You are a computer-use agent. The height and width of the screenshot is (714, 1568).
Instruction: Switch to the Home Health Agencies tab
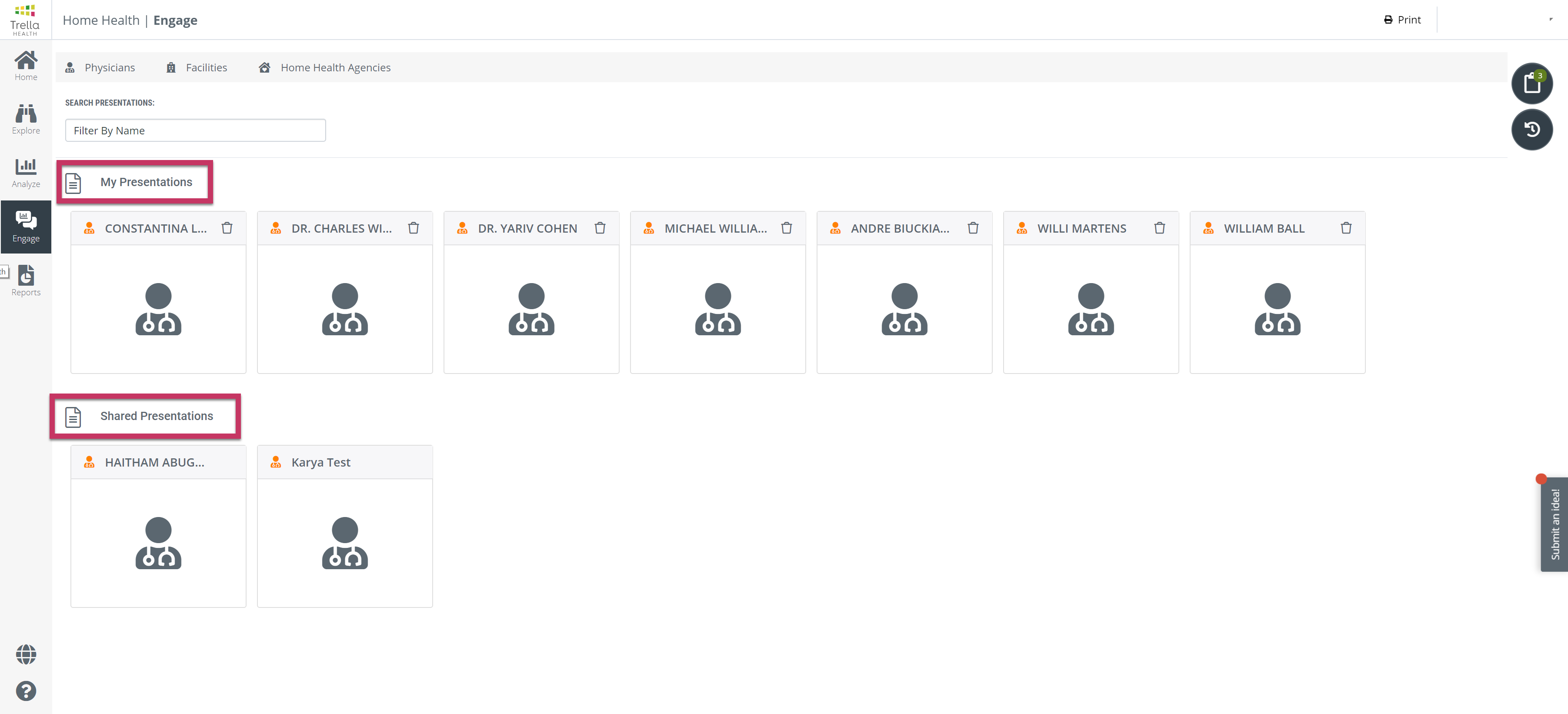[x=324, y=67]
